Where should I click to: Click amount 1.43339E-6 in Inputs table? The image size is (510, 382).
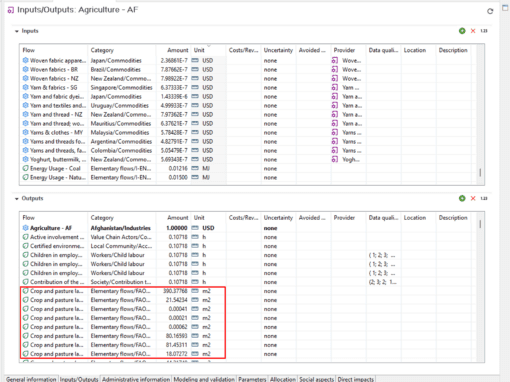click(x=174, y=96)
